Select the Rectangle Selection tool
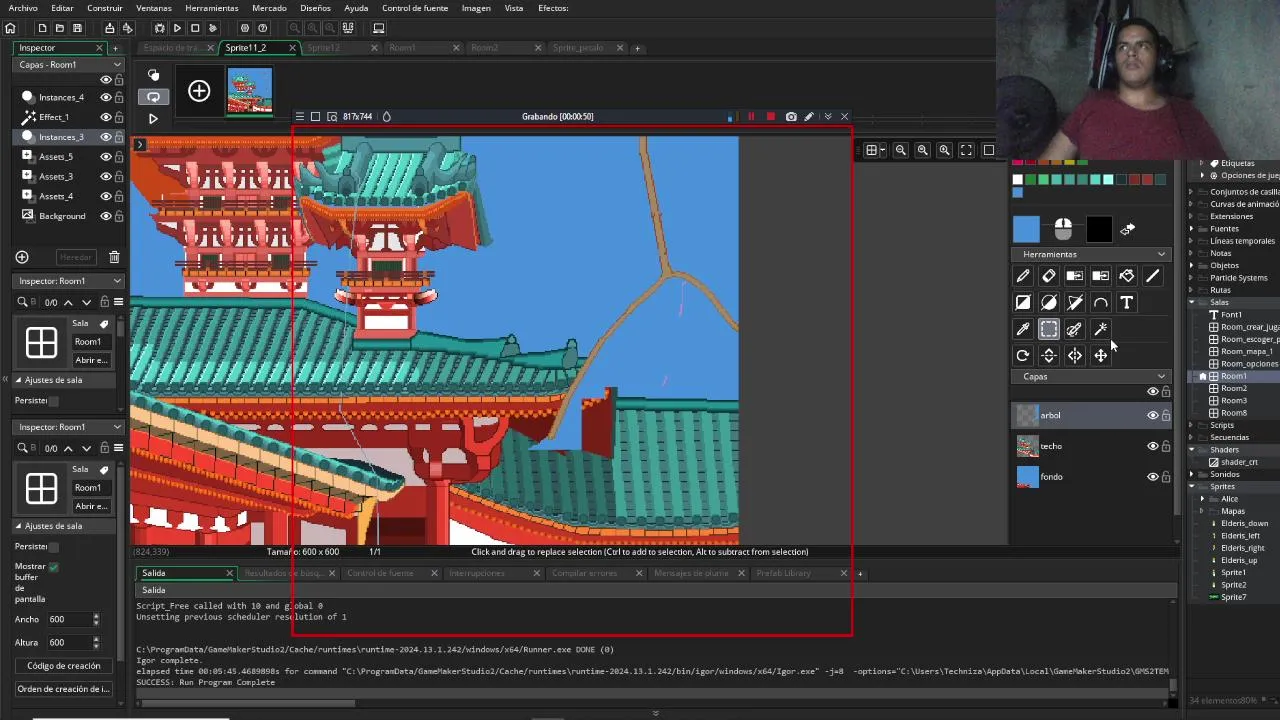This screenshot has width=1280, height=720. [1048, 329]
